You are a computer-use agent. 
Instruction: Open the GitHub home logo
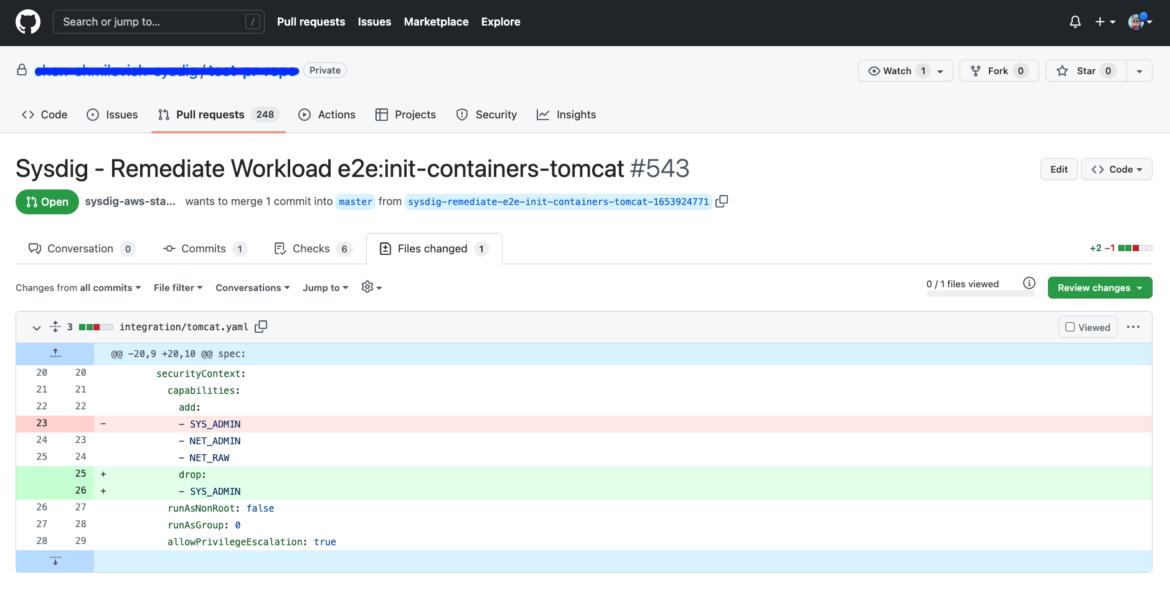point(27,22)
